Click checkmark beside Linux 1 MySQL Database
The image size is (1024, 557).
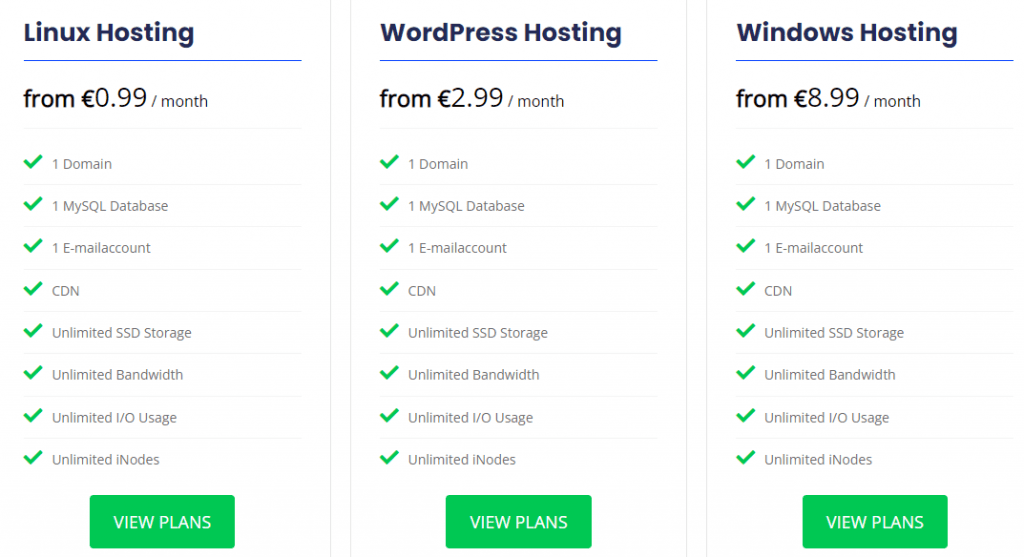point(33,204)
